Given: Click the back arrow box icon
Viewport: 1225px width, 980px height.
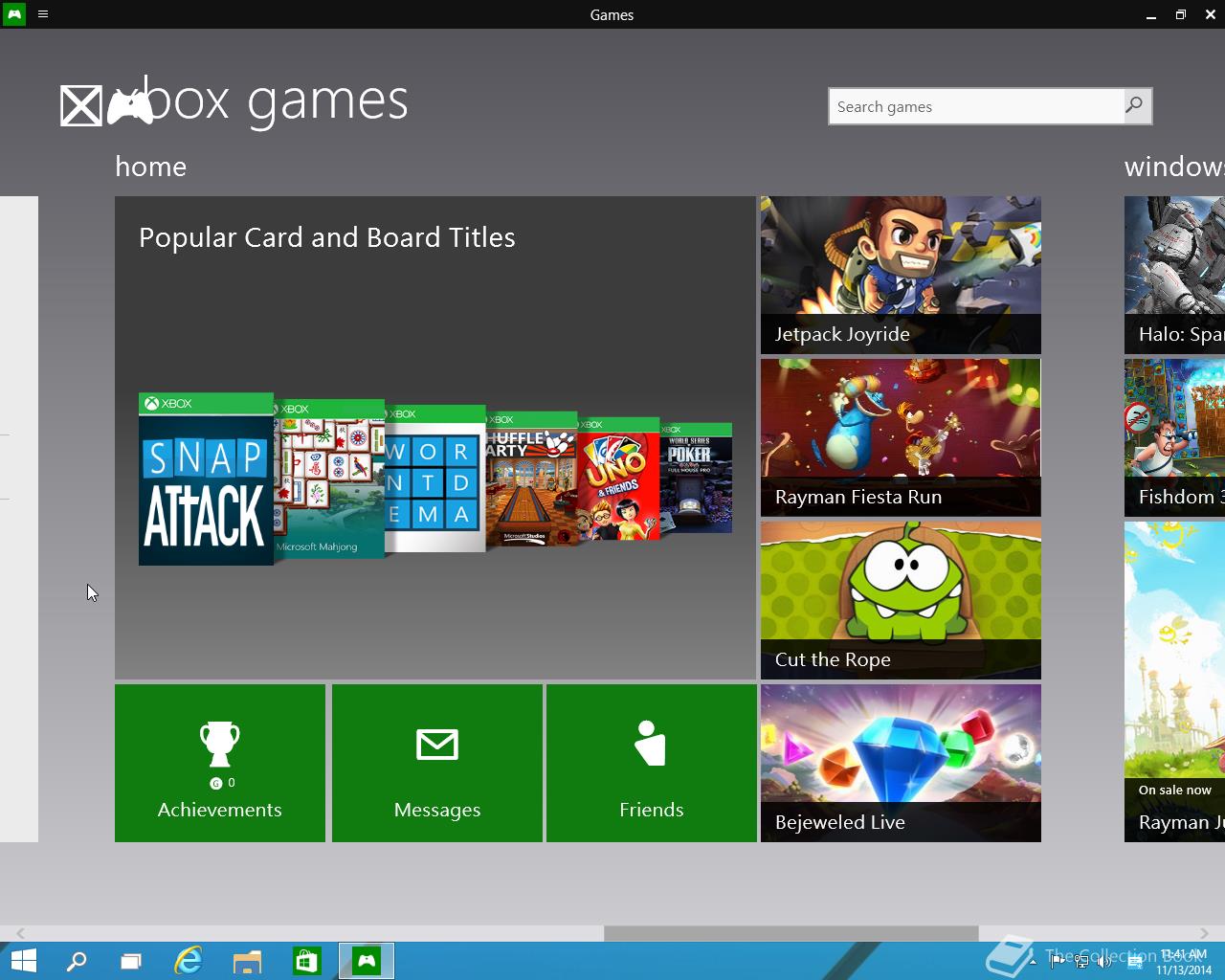Looking at the screenshot, I should click(80, 106).
